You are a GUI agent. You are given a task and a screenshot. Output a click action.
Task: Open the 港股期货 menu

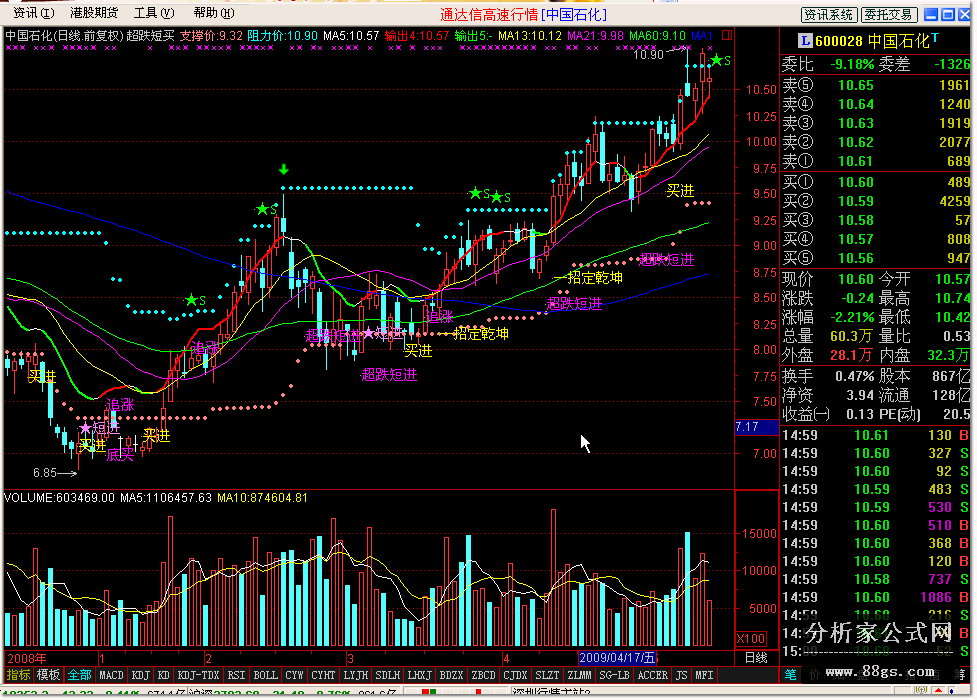(94, 13)
